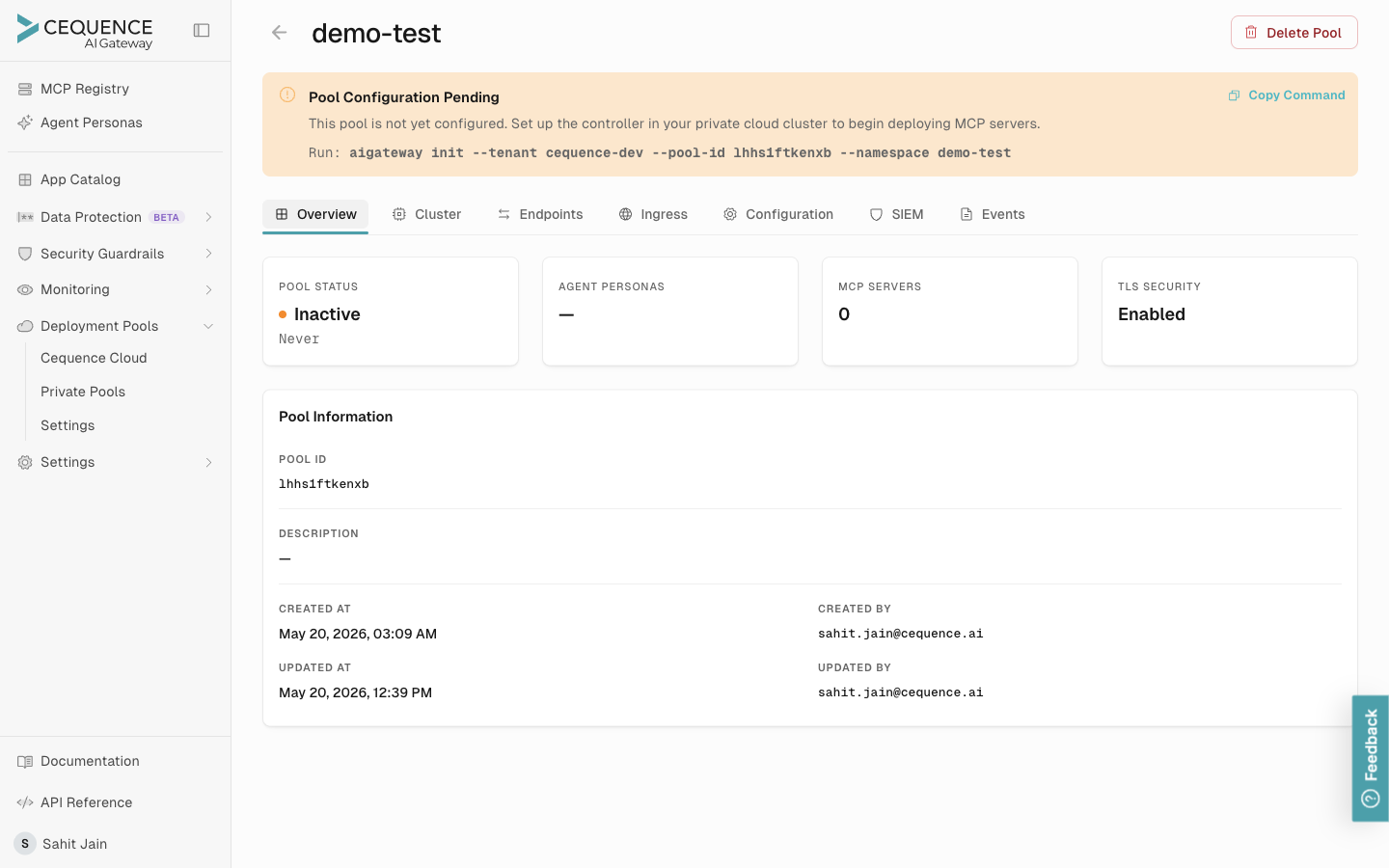Click the warning icon in pending banner
This screenshot has width=1389, height=868.
coord(287,95)
